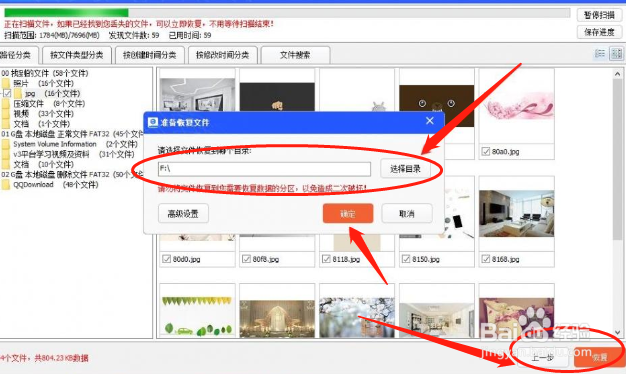Screen dimensions: 626x374
Task: Click 选择目录 button in dialog
Action: pyautogui.click(x=405, y=169)
